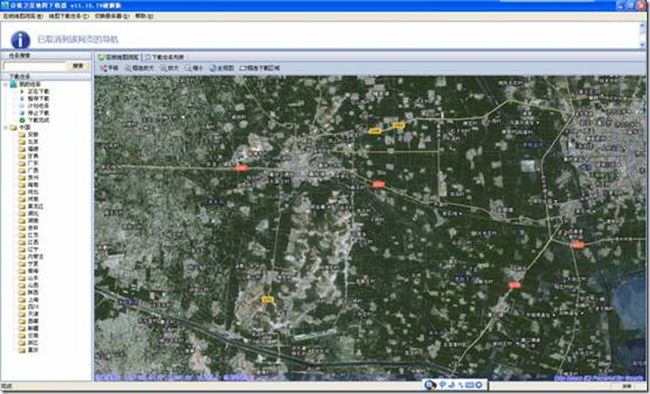The width and height of the screenshot is (650, 394).
Task: Activate the 框选下载区域 select download area tool
Action: pyautogui.click(x=260, y=68)
